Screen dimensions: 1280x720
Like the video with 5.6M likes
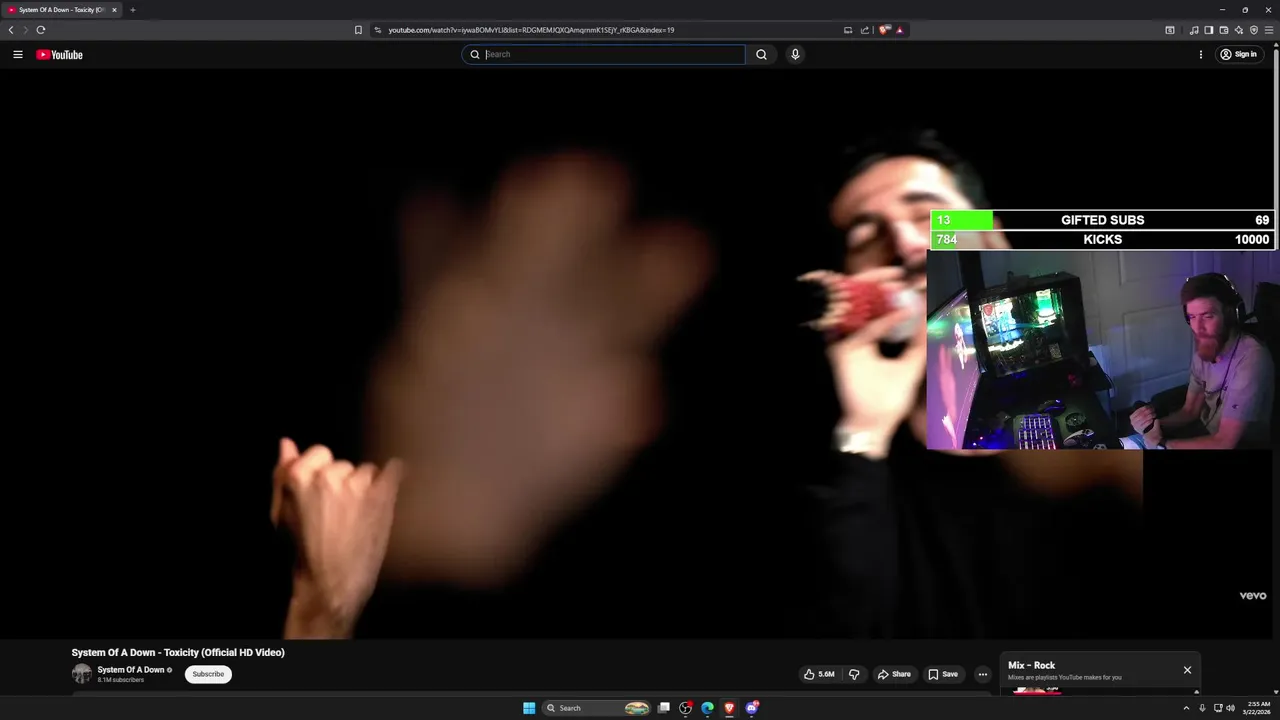[819, 674]
